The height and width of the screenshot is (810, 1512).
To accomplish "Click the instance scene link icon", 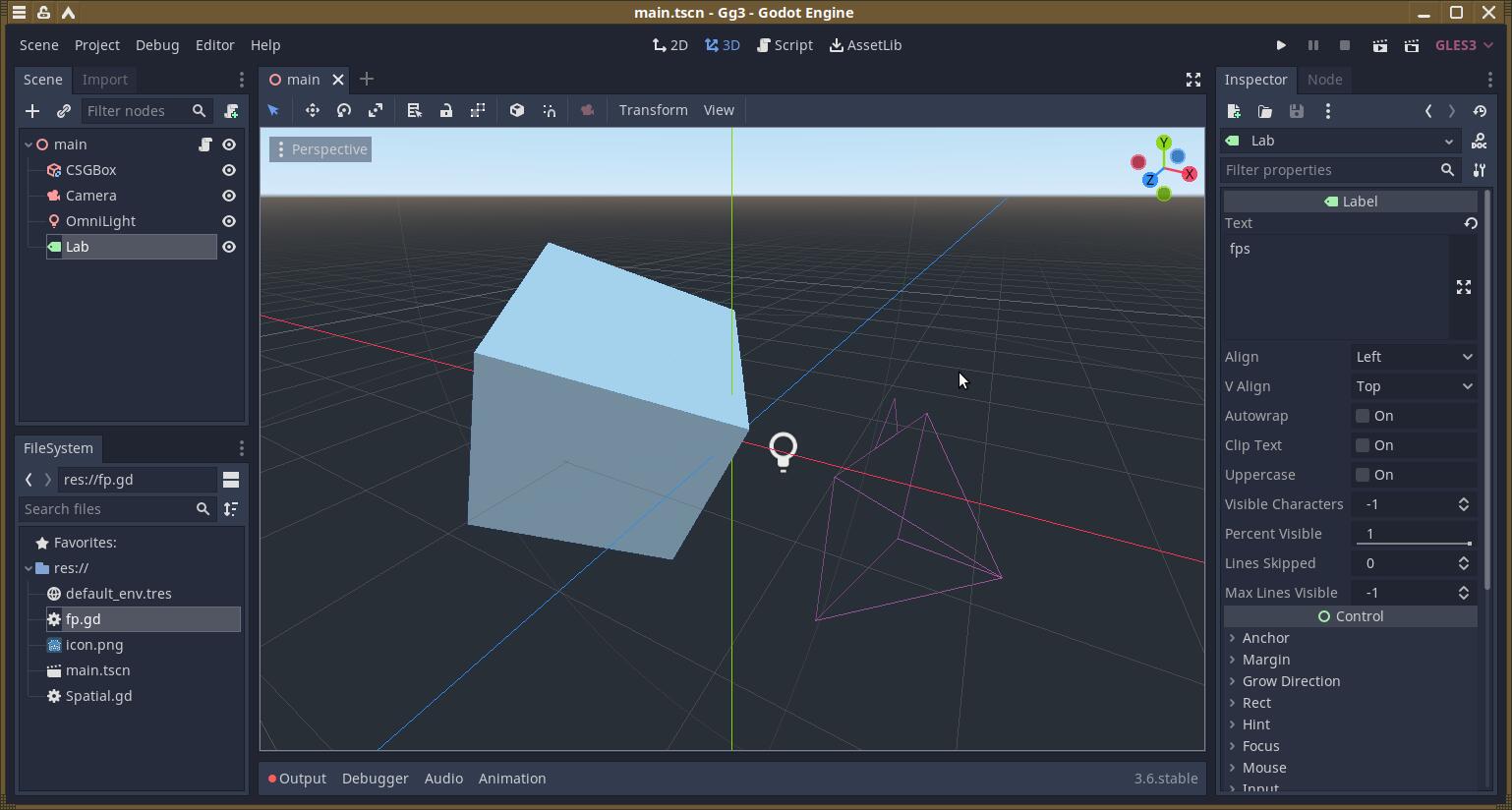I will 64,111.
